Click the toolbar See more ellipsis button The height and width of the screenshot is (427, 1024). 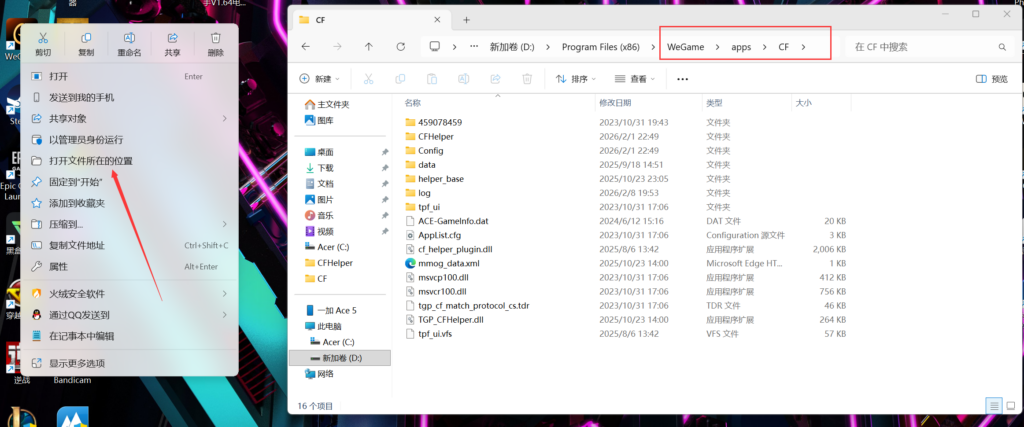point(682,79)
